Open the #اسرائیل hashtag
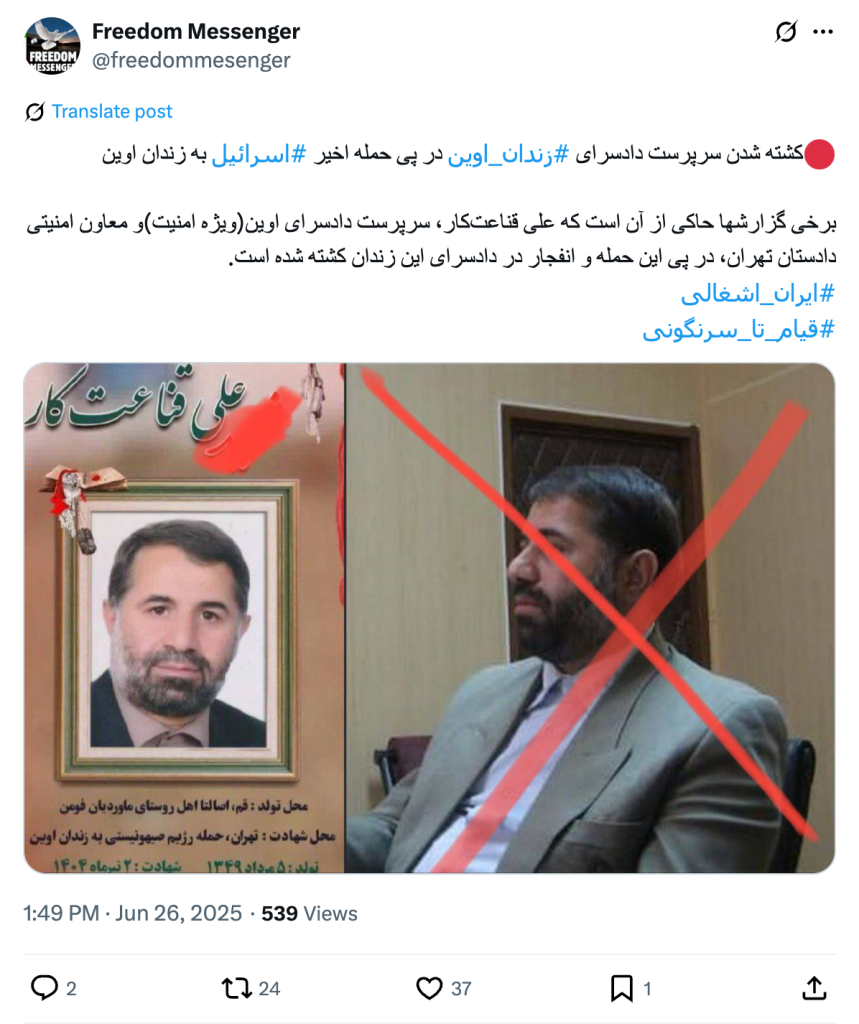Image resolution: width=859 pixels, height=1024 pixels. (259, 154)
